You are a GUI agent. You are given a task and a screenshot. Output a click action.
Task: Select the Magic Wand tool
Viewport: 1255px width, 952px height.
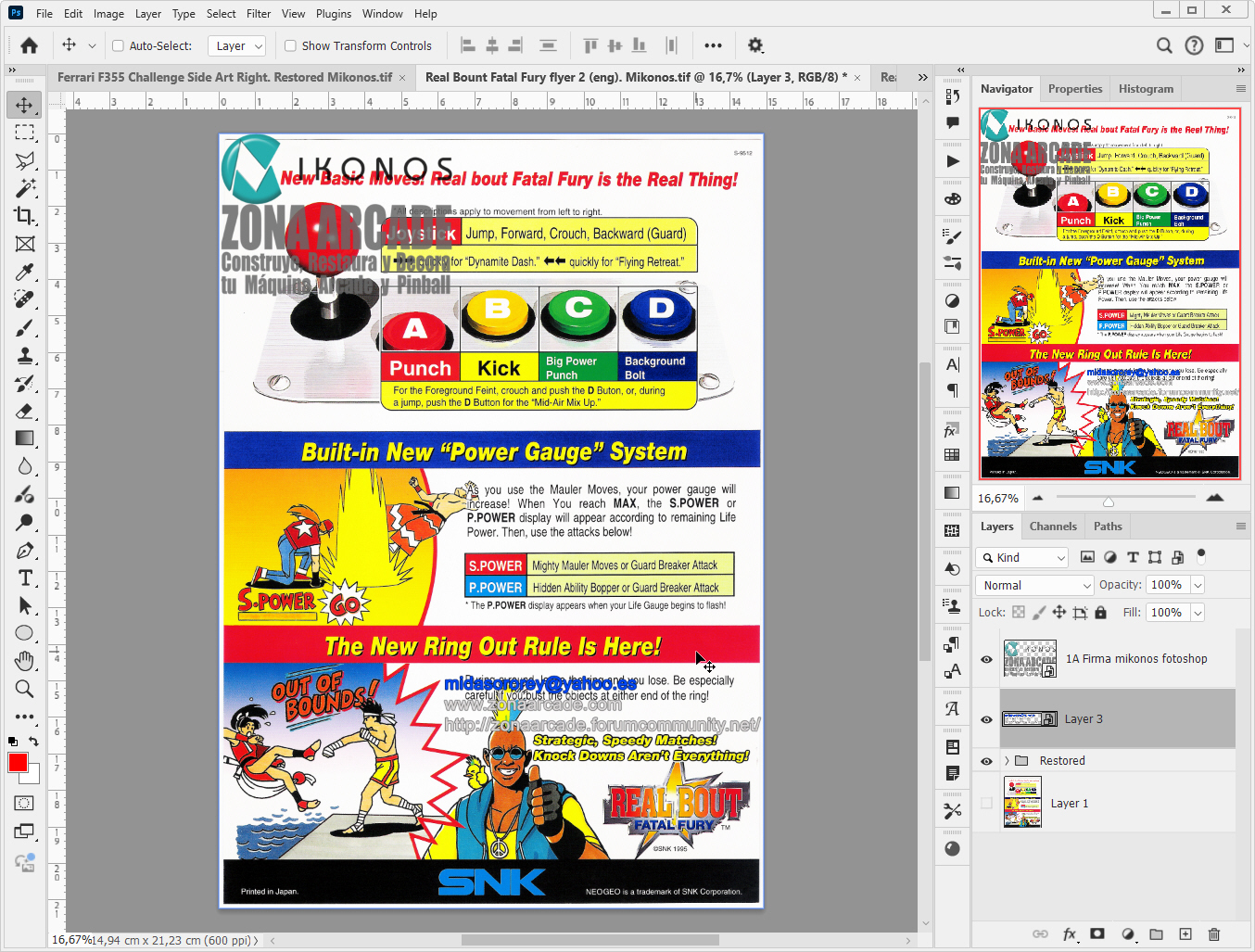coord(25,188)
